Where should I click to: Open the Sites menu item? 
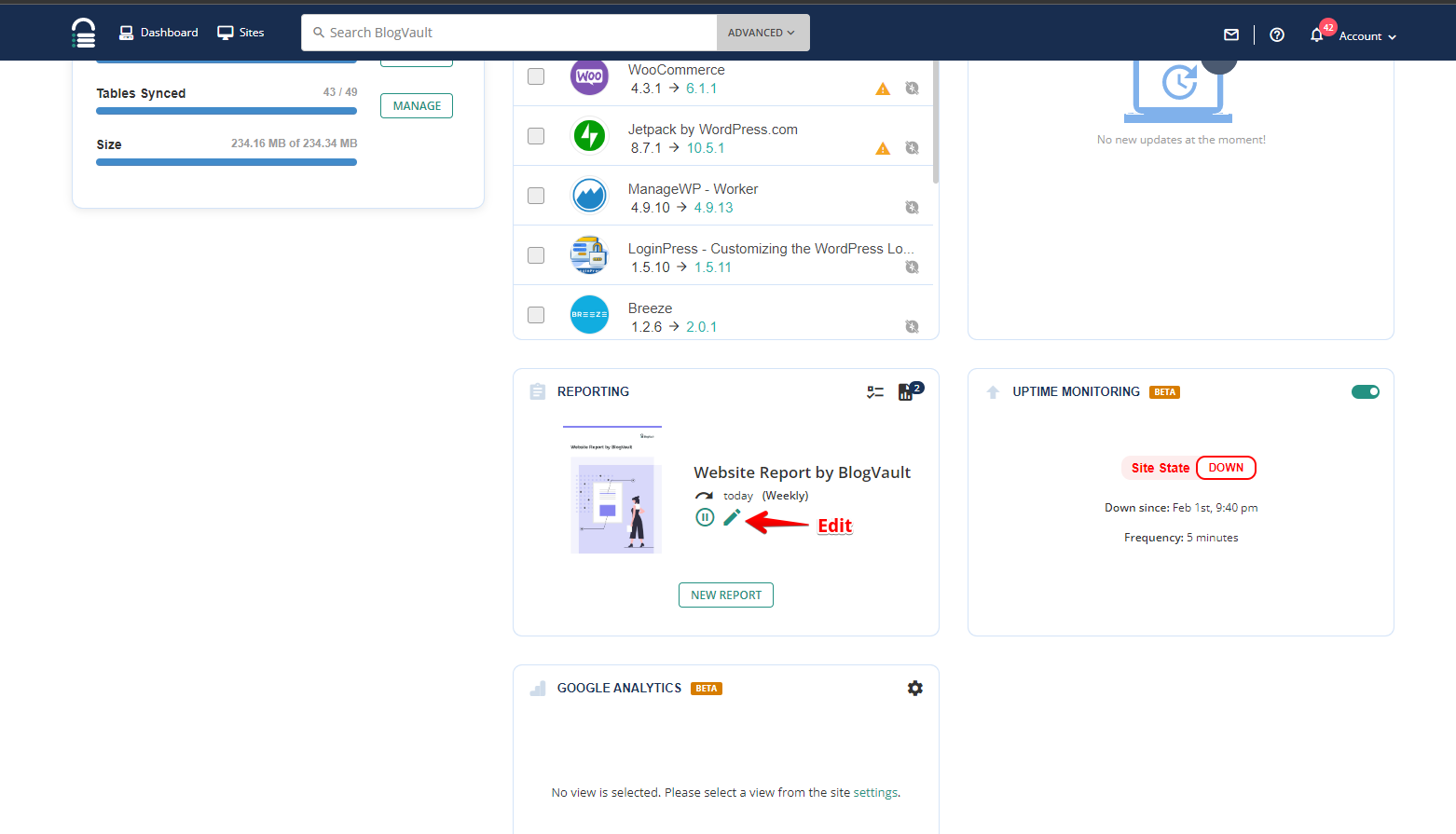click(x=240, y=33)
